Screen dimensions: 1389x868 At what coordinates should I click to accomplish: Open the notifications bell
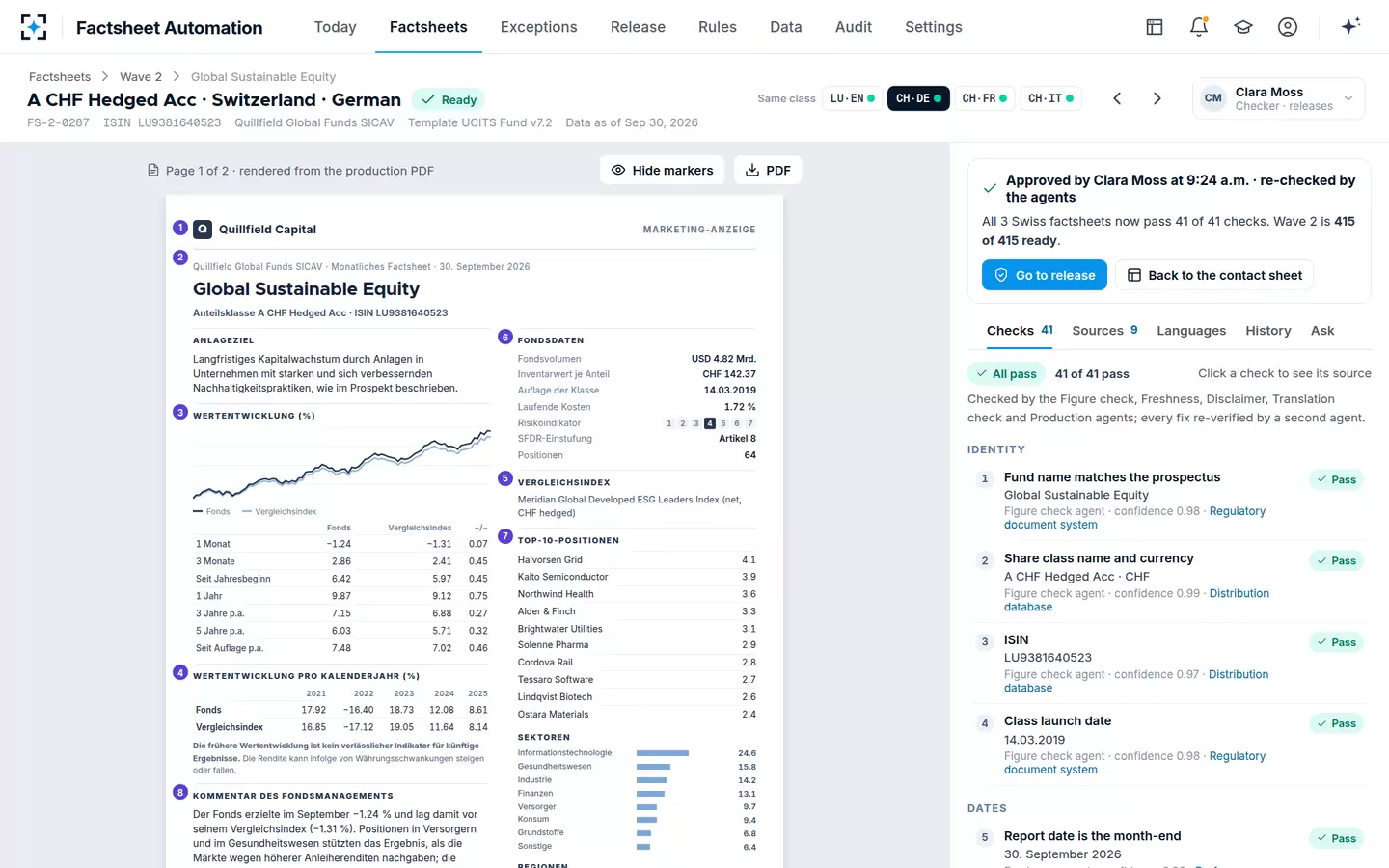click(1199, 27)
